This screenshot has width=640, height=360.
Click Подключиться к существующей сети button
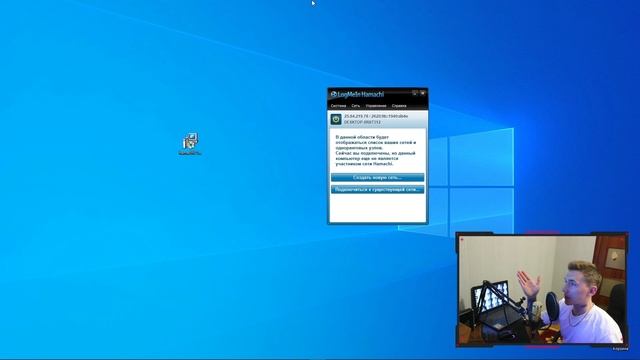tap(378, 189)
